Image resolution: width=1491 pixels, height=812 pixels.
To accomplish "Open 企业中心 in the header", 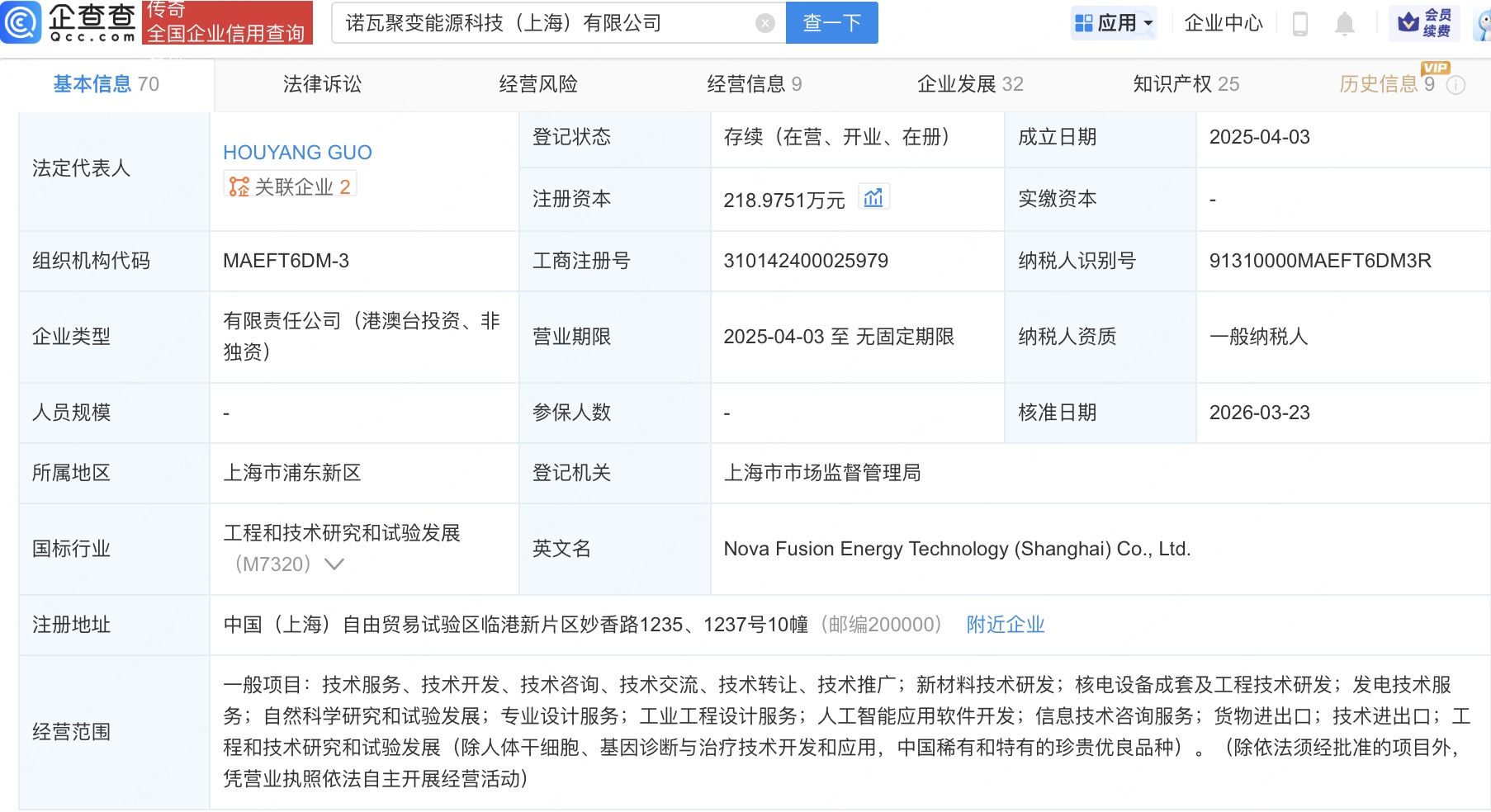I will click(x=1223, y=23).
